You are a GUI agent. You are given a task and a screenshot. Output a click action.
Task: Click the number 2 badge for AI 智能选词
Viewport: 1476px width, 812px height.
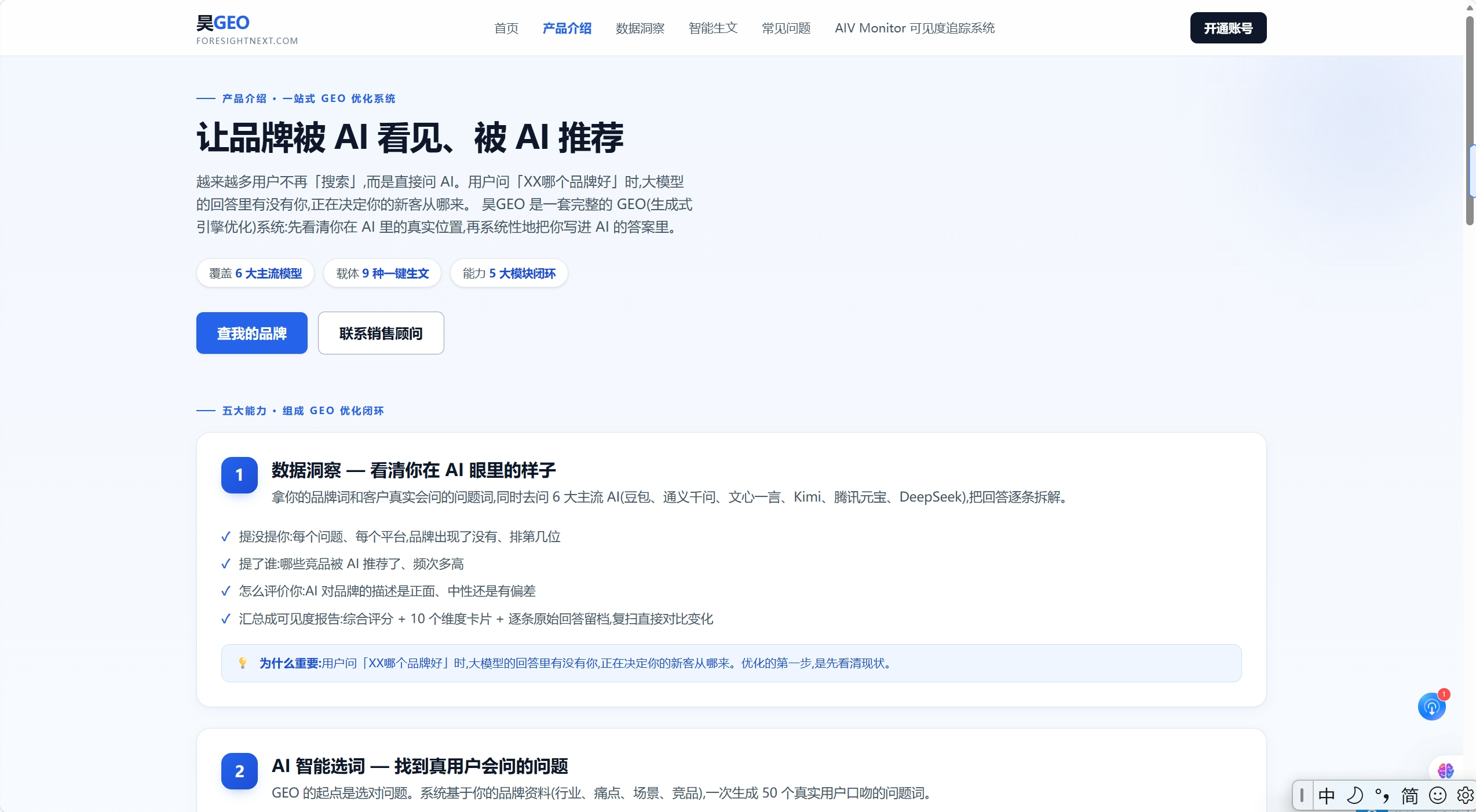click(x=239, y=771)
